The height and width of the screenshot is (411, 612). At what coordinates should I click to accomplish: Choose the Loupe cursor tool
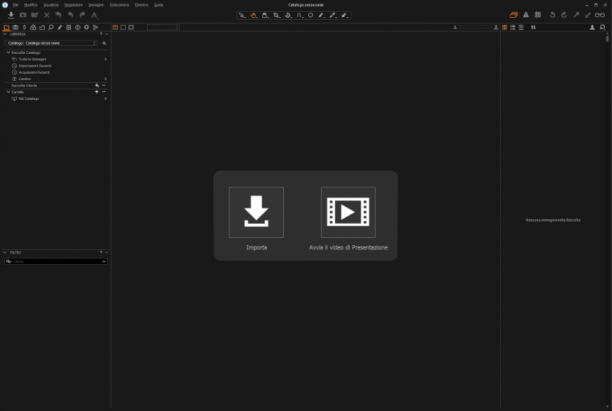[x=265, y=16]
